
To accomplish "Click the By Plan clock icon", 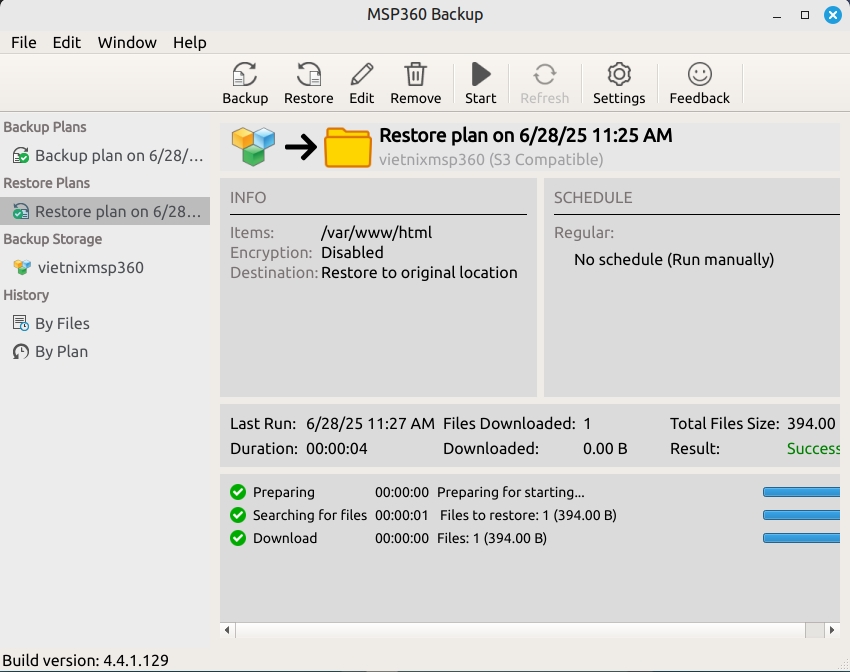I will 21,352.
